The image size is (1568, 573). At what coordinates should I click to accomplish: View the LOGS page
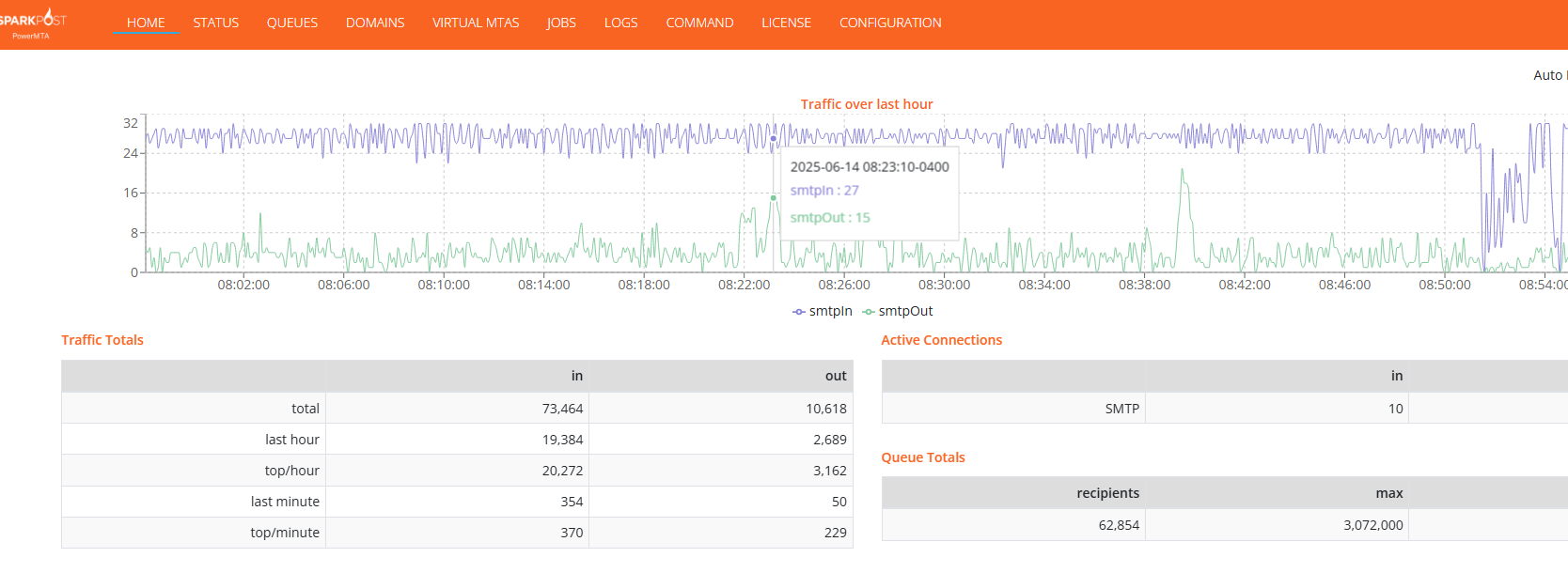coord(620,23)
